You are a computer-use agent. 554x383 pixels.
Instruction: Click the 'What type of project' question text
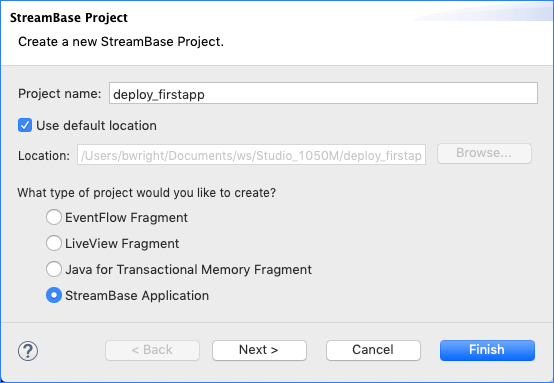pyautogui.click(x=147, y=193)
